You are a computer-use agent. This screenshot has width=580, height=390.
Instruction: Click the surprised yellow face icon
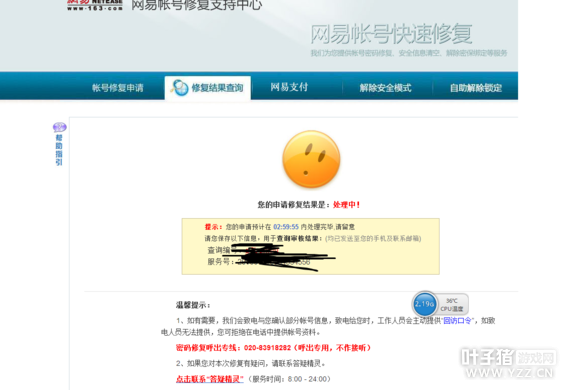click(311, 159)
